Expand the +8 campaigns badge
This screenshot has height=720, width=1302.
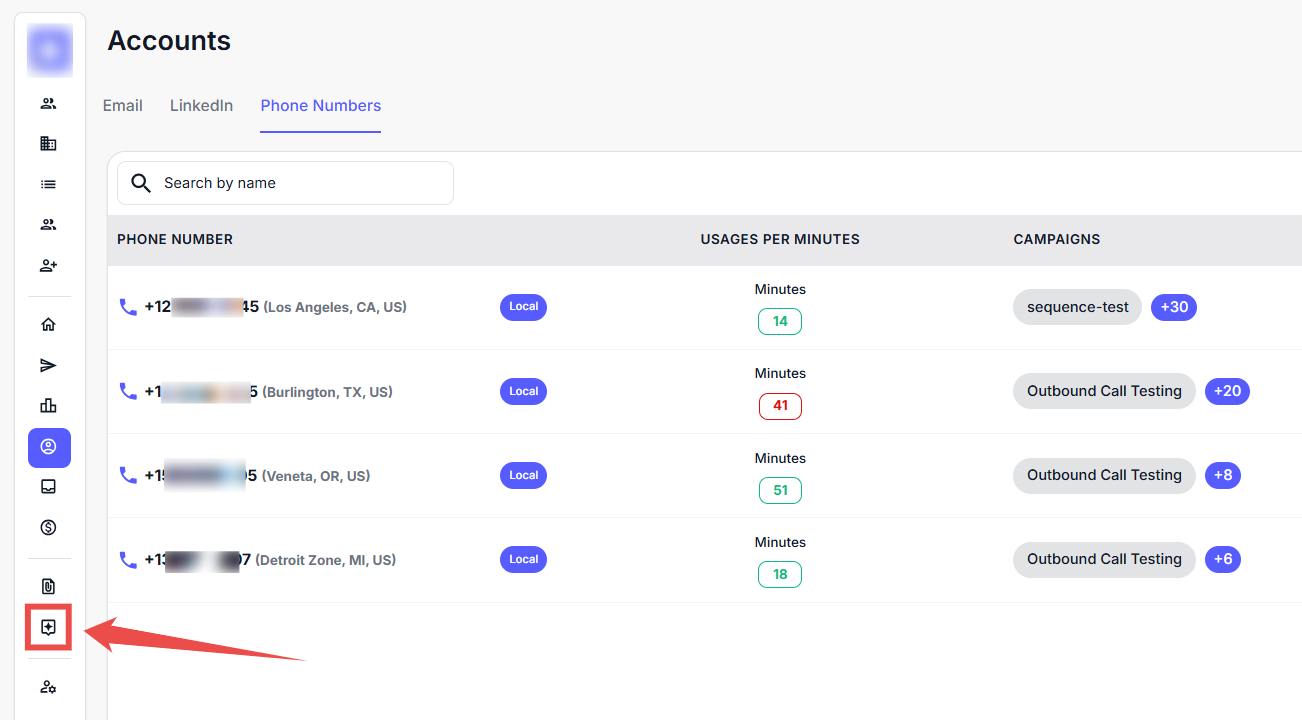pyautogui.click(x=1222, y=475)
